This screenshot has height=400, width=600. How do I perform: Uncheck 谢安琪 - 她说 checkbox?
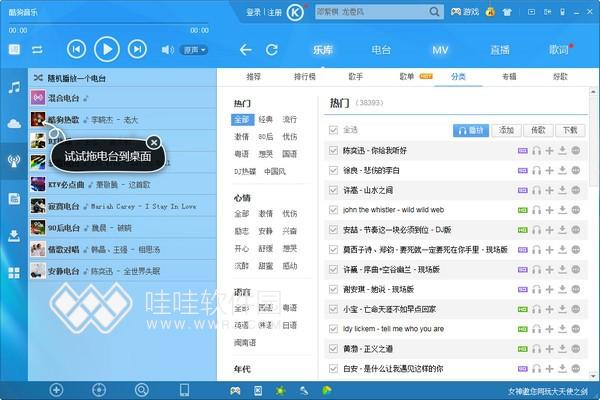coord(333,289)
